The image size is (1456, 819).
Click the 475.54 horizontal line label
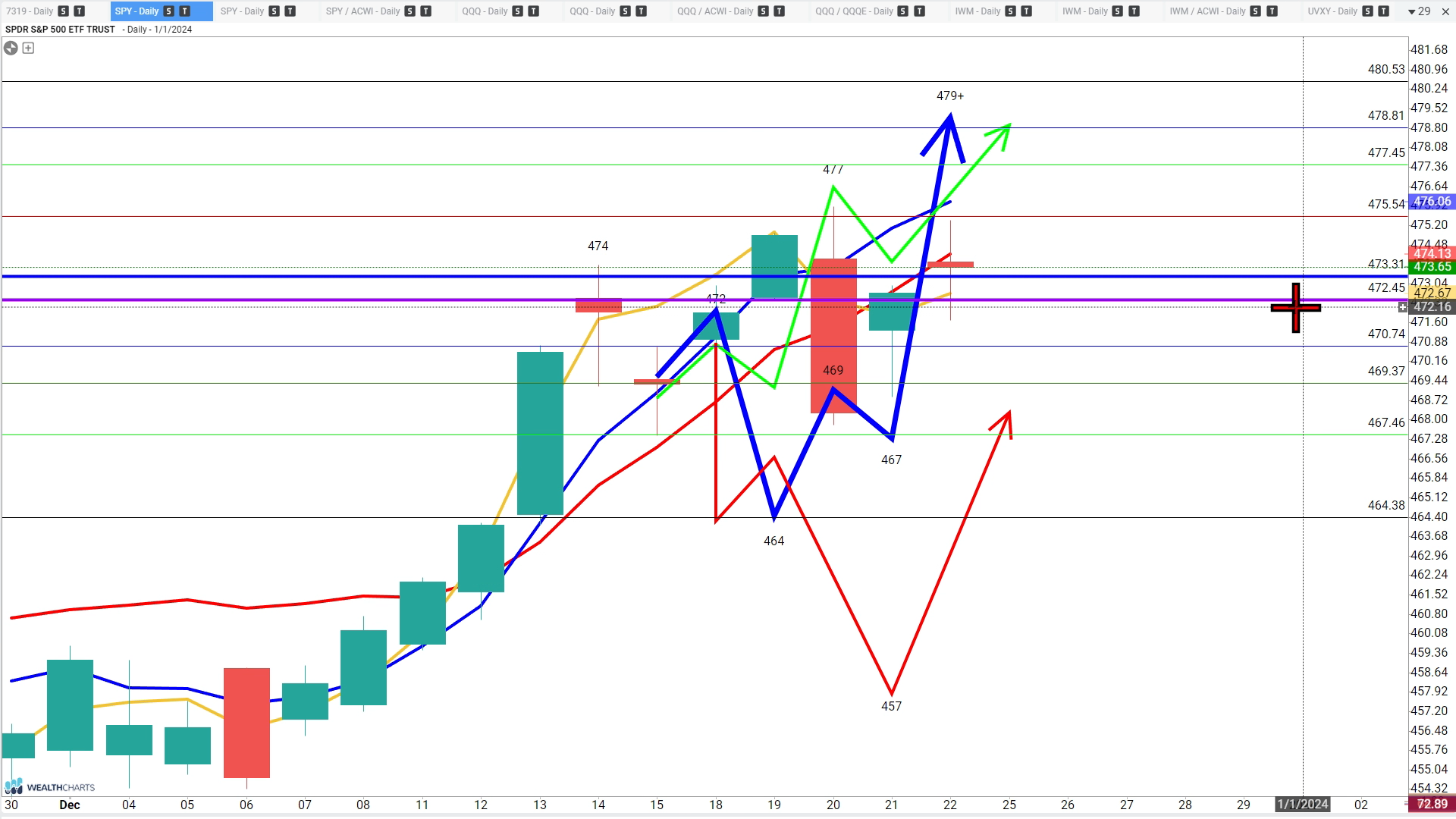[x=1386, y=204]
